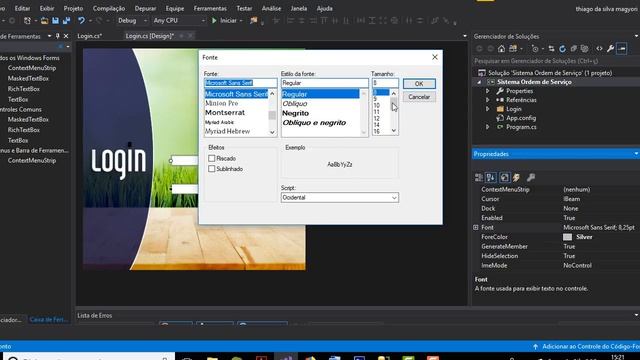Click the Fonte name input field
The height and width of the screenshot is (360, 640).
(240, 83)
